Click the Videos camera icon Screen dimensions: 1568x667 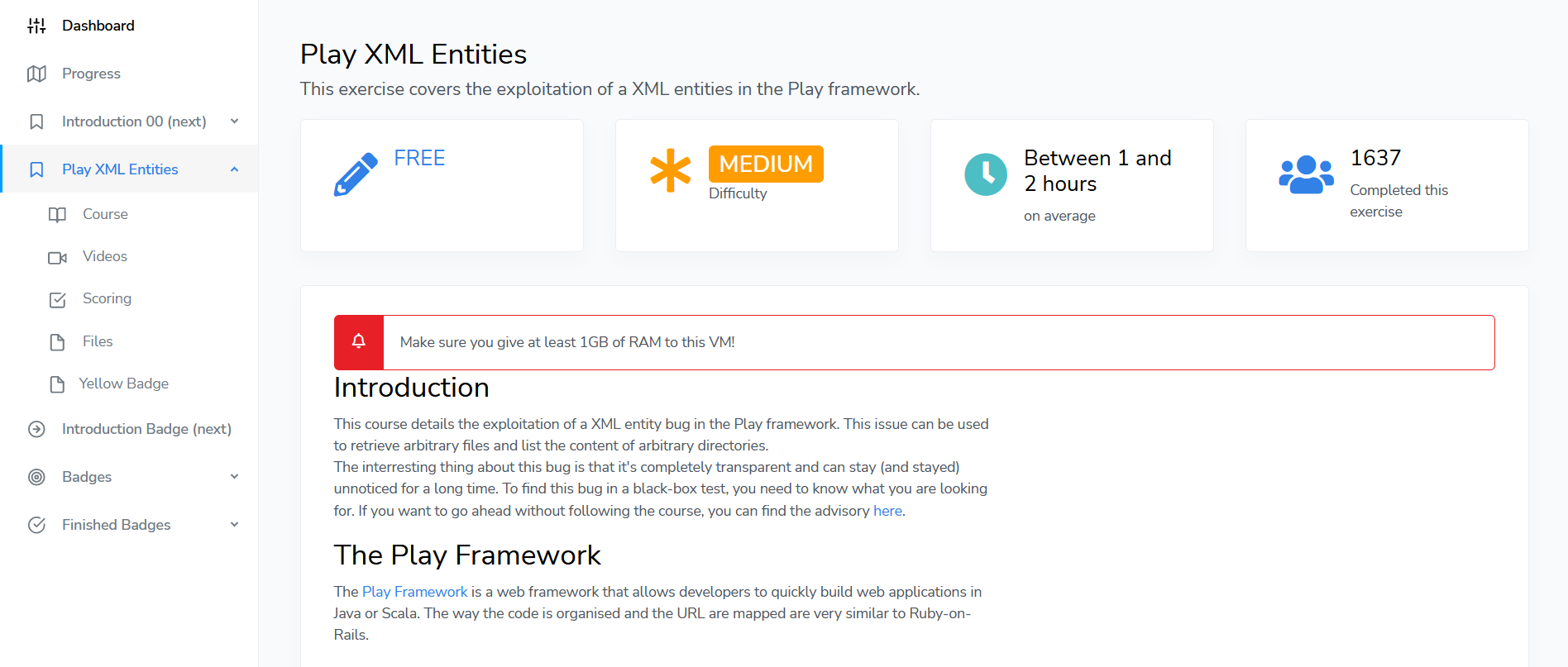[57, 257]
